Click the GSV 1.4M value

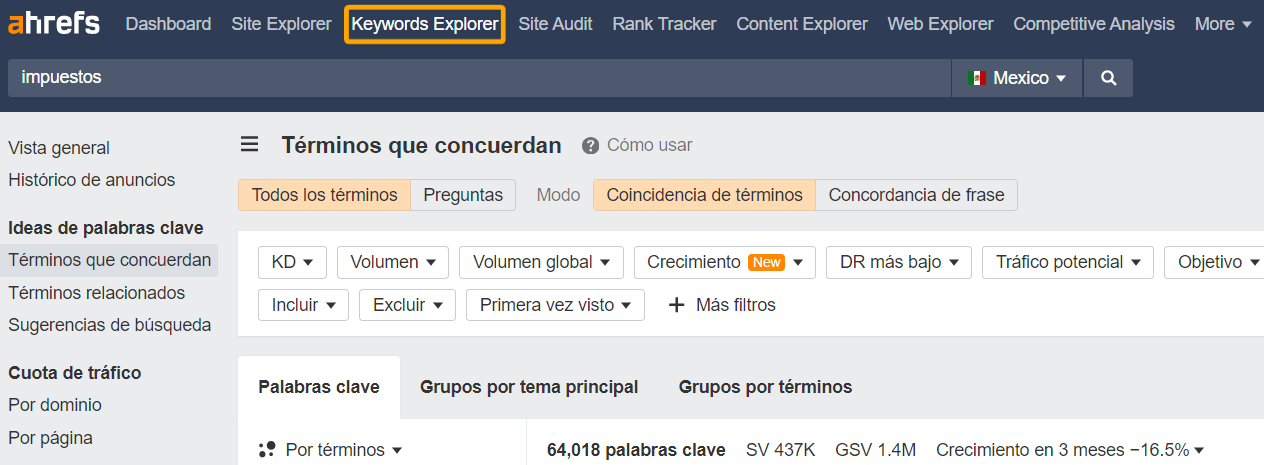875,450
